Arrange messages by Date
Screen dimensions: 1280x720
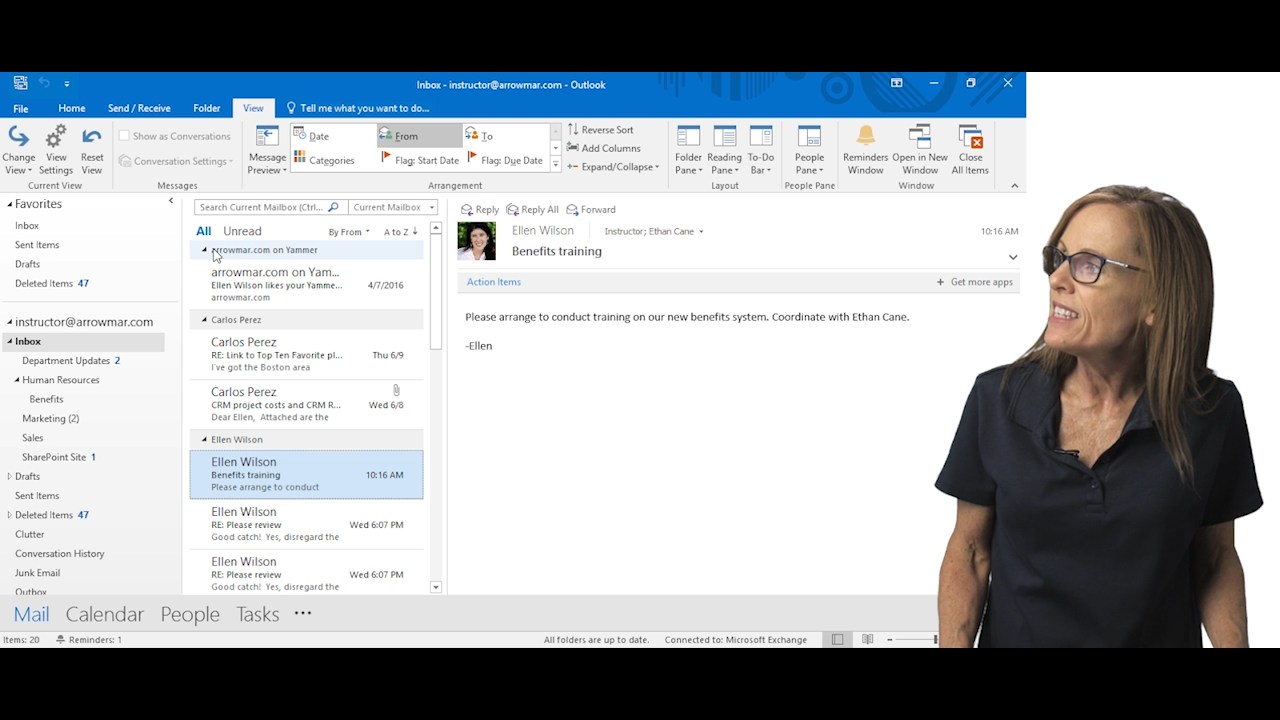[x=333, y=136]
